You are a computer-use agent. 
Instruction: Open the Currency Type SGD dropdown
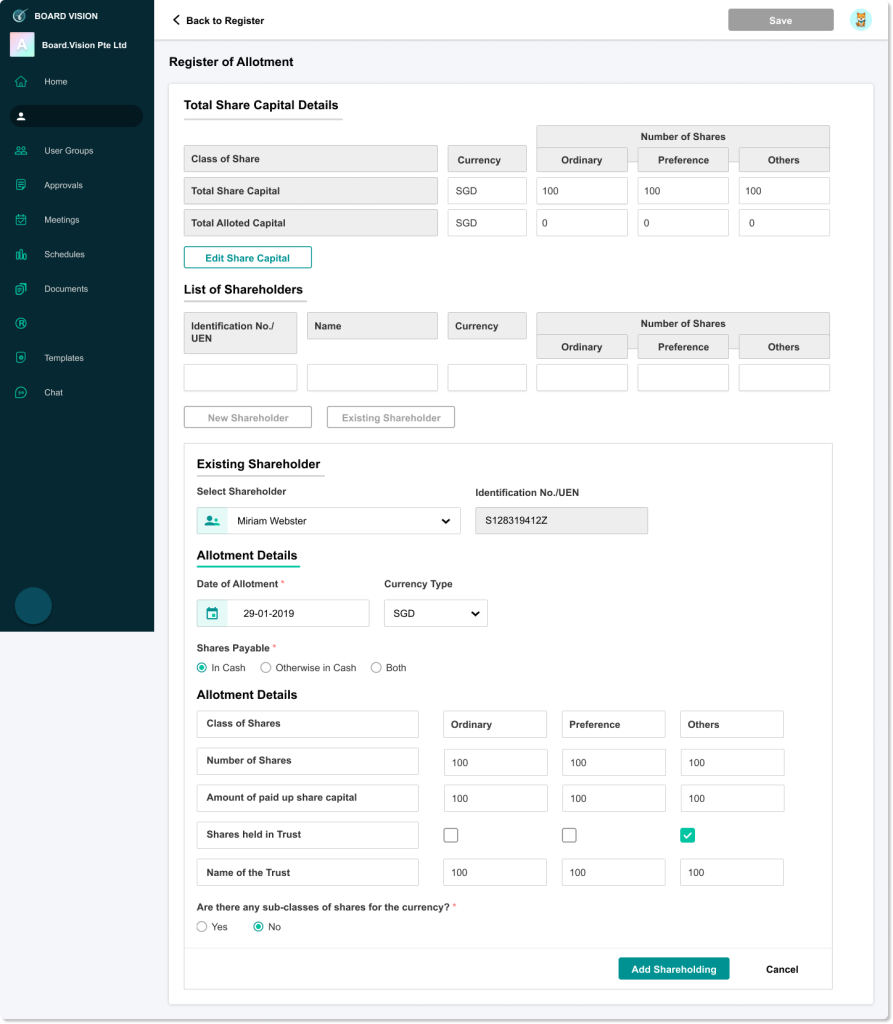pyautogui.click(x=435, y=614)
